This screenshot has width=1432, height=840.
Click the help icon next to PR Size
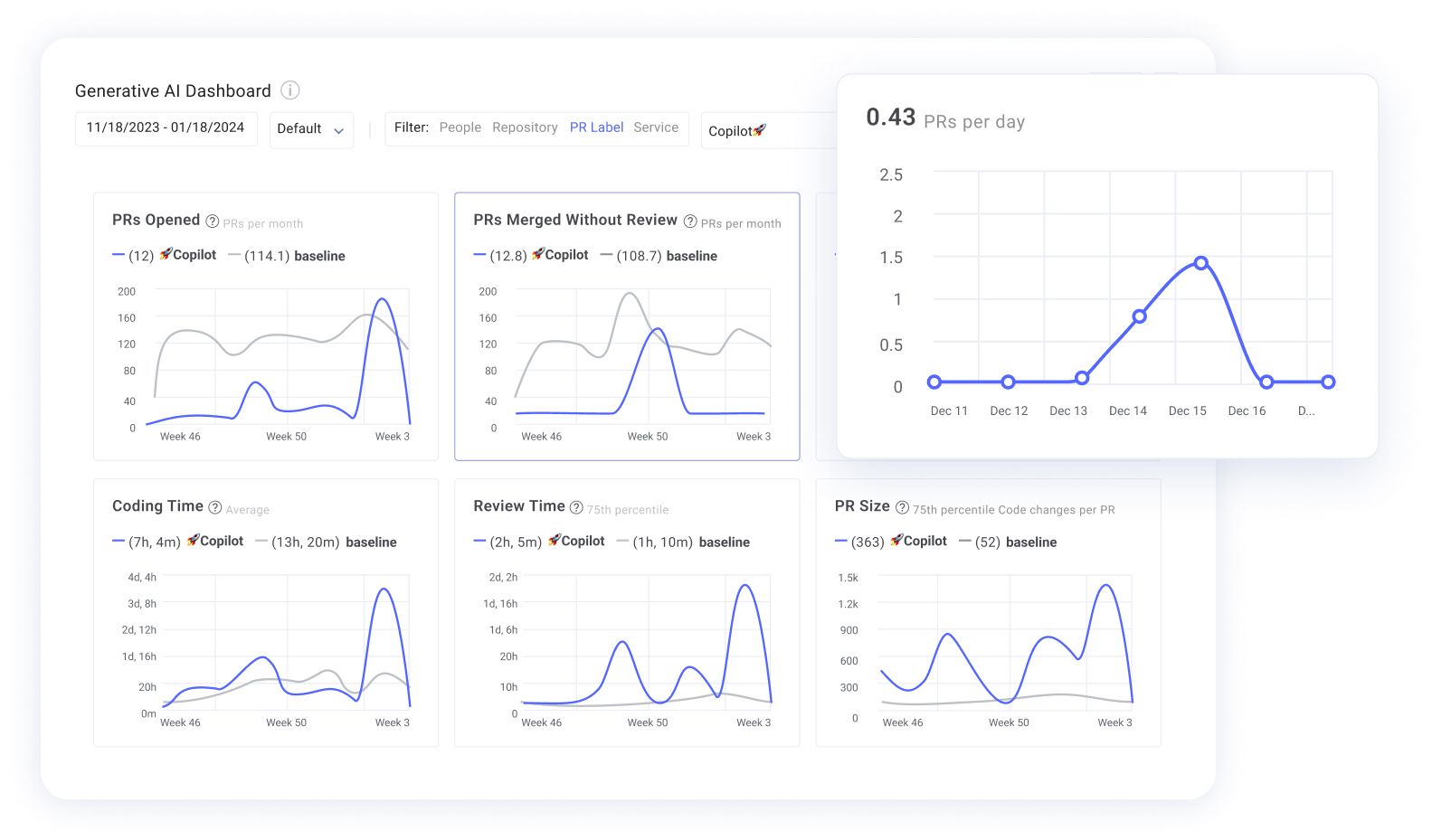coord(902,507)
